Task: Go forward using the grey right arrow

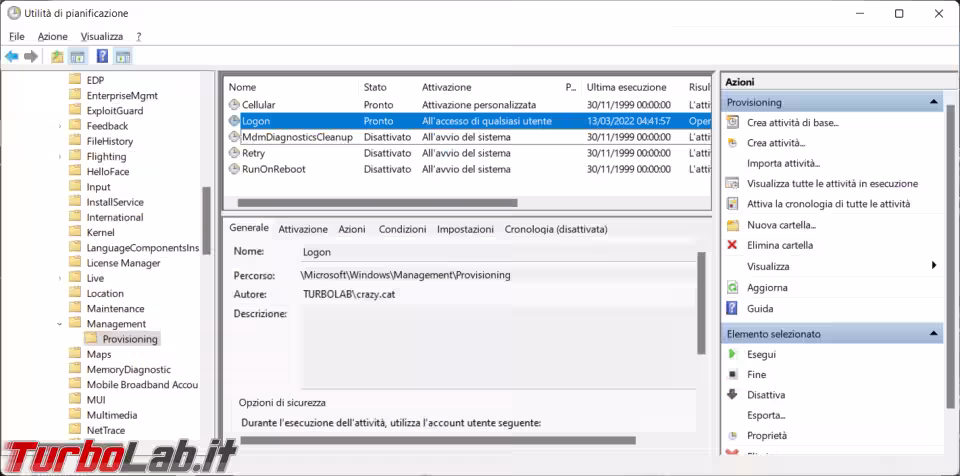Action: click(x=31, y=57)
